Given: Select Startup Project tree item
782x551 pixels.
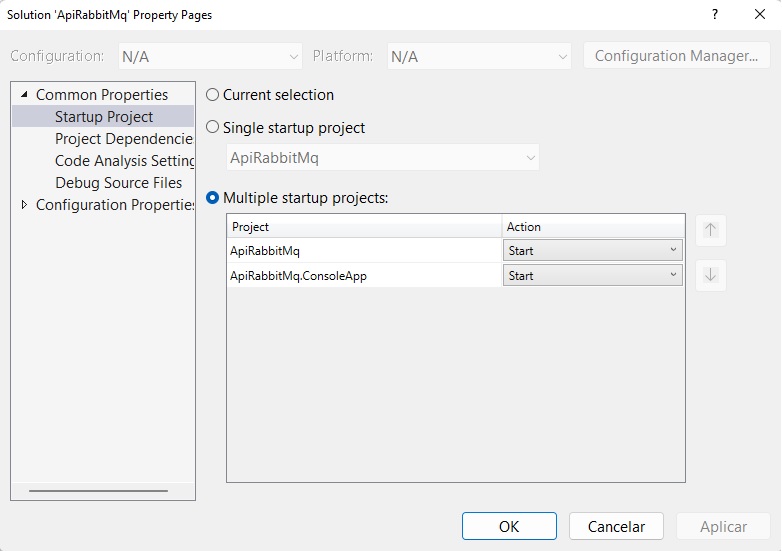Looking at the screenshot, I should pyautogui.click(x=103, y=117).
